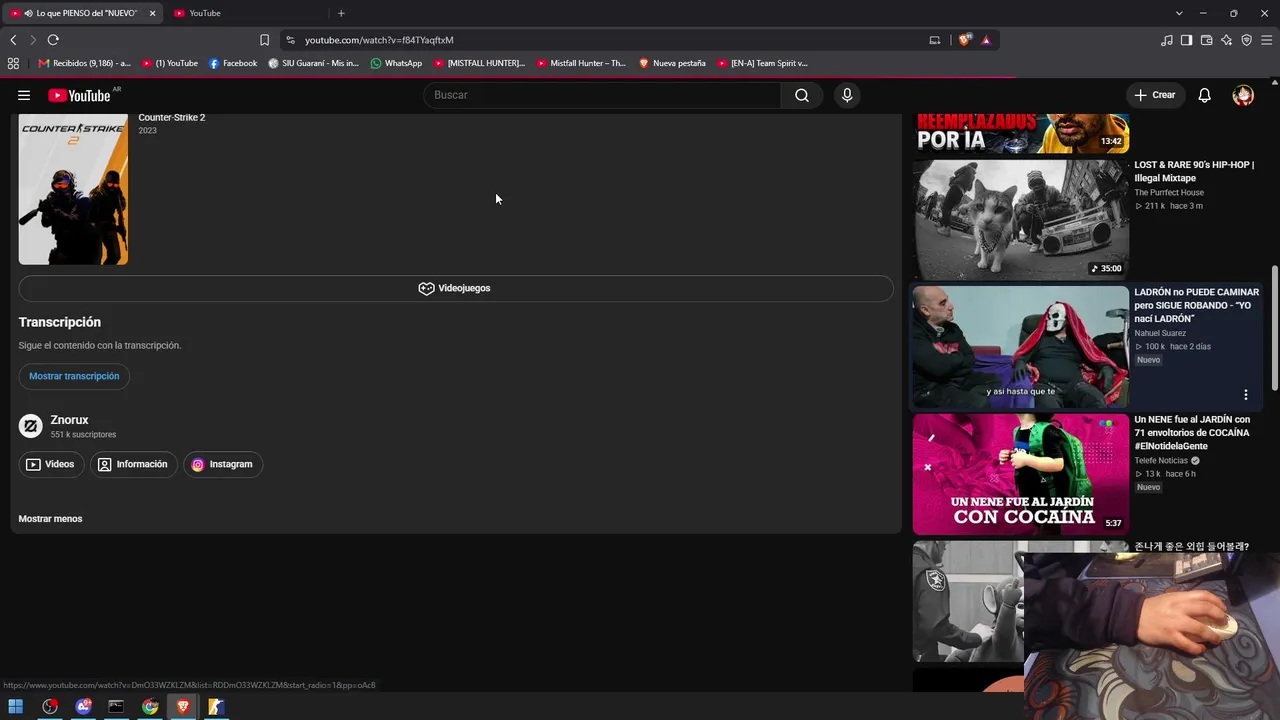Open the Counter-Strike 2 game cover
This screenshot has height=720, width=1280.
[x=73, y=189]
